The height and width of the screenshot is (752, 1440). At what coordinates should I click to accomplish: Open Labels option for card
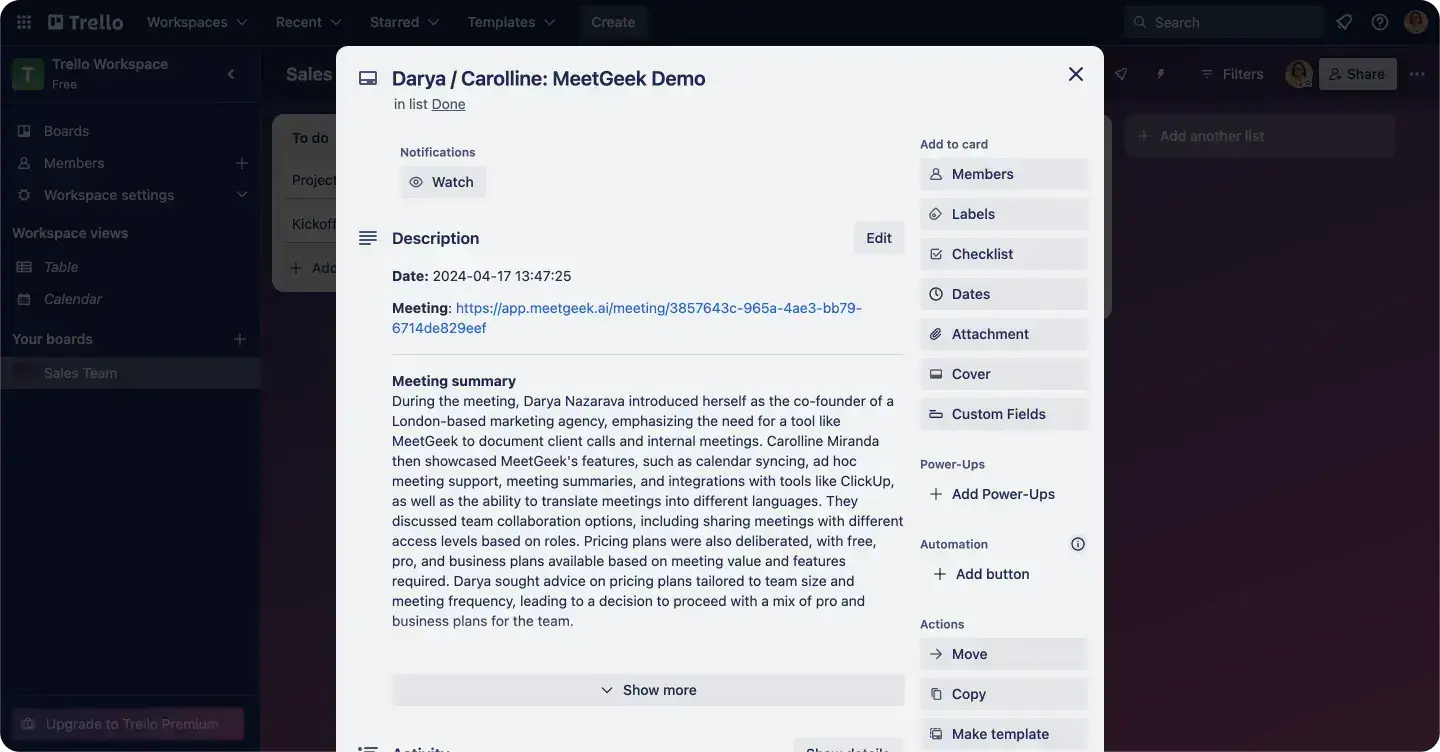(1003, 214)
